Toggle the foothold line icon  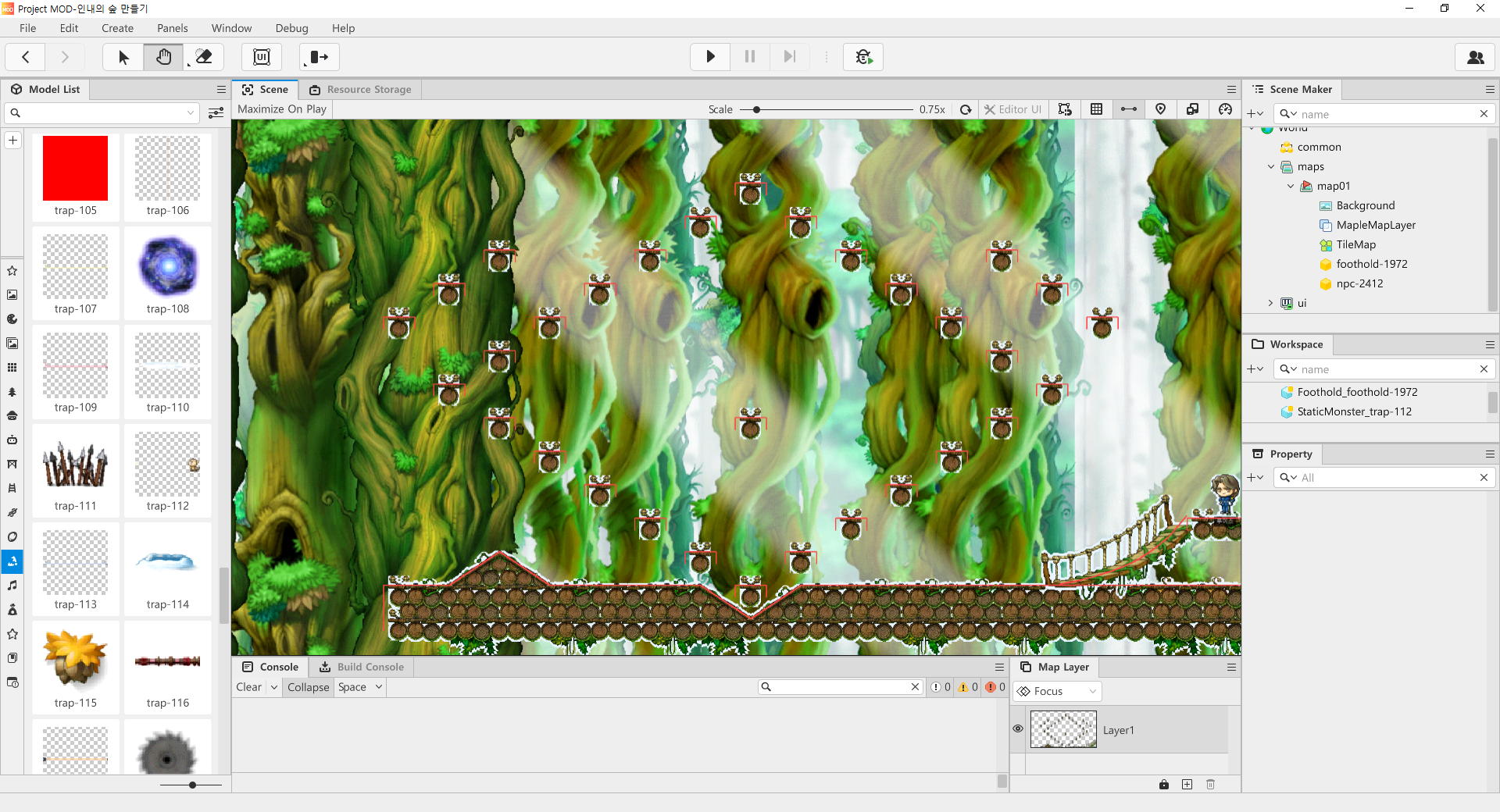(x=1129, y=109)
